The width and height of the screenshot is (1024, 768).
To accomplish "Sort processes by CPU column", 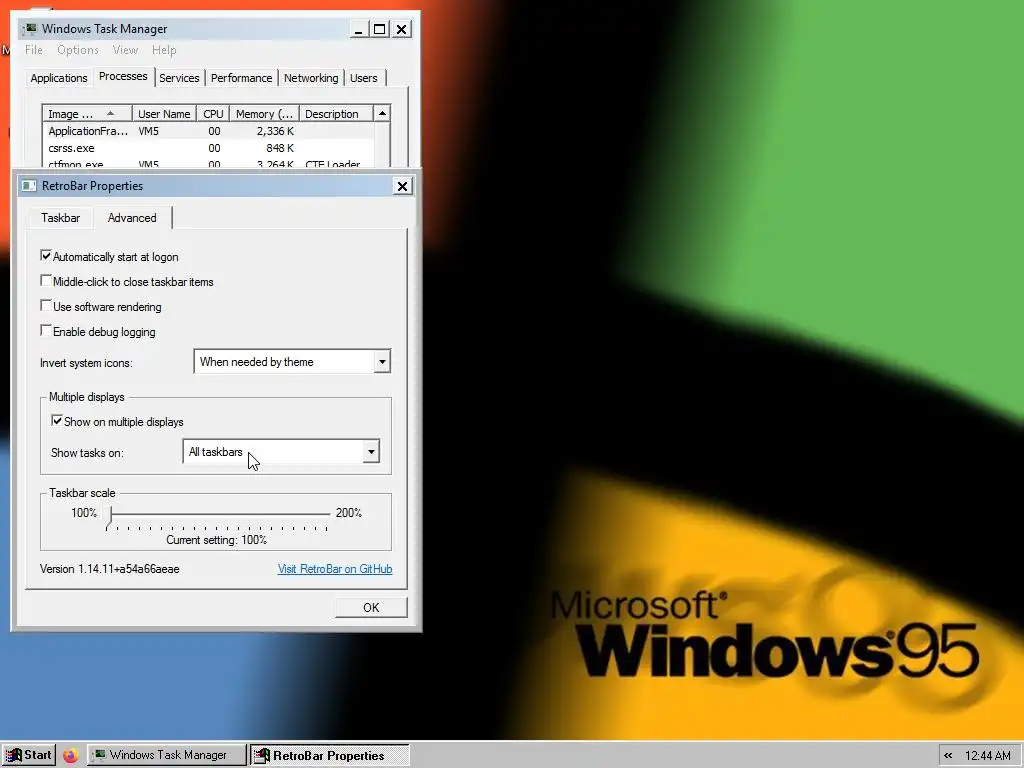I will (x=213, y=114).
